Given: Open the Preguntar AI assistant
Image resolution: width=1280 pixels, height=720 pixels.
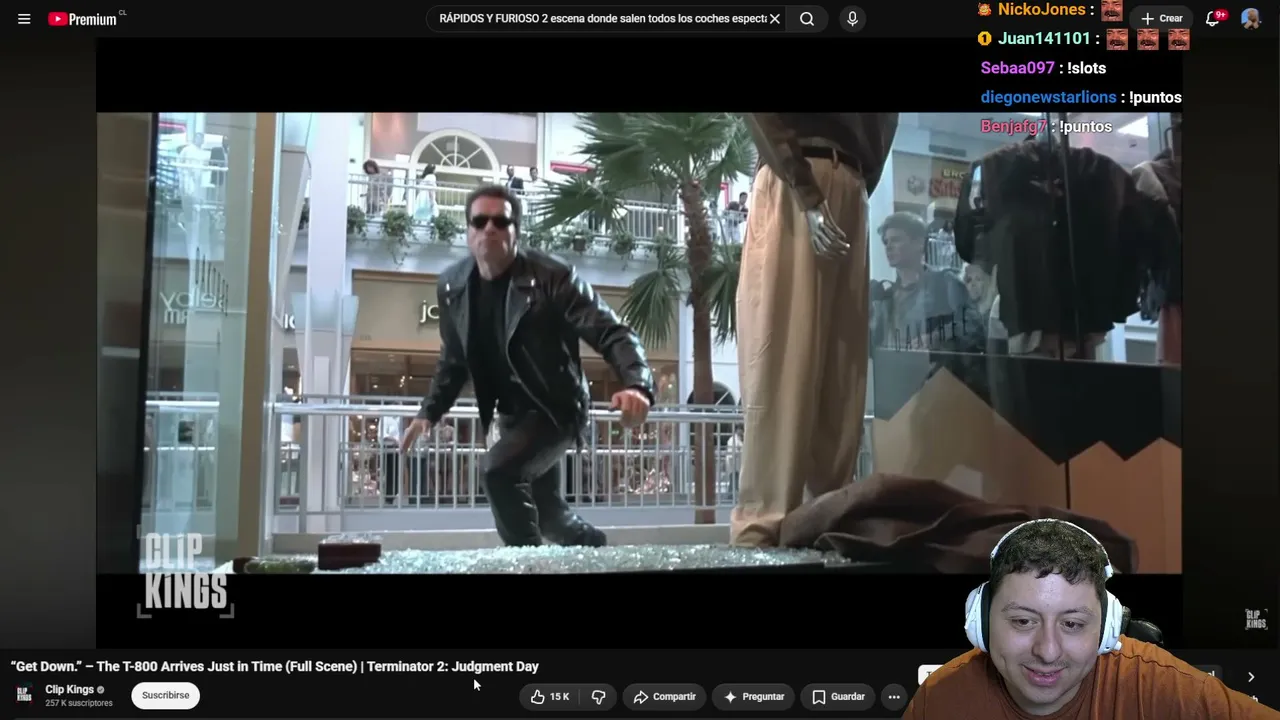Looking at the screenshot, I should 754,696.
